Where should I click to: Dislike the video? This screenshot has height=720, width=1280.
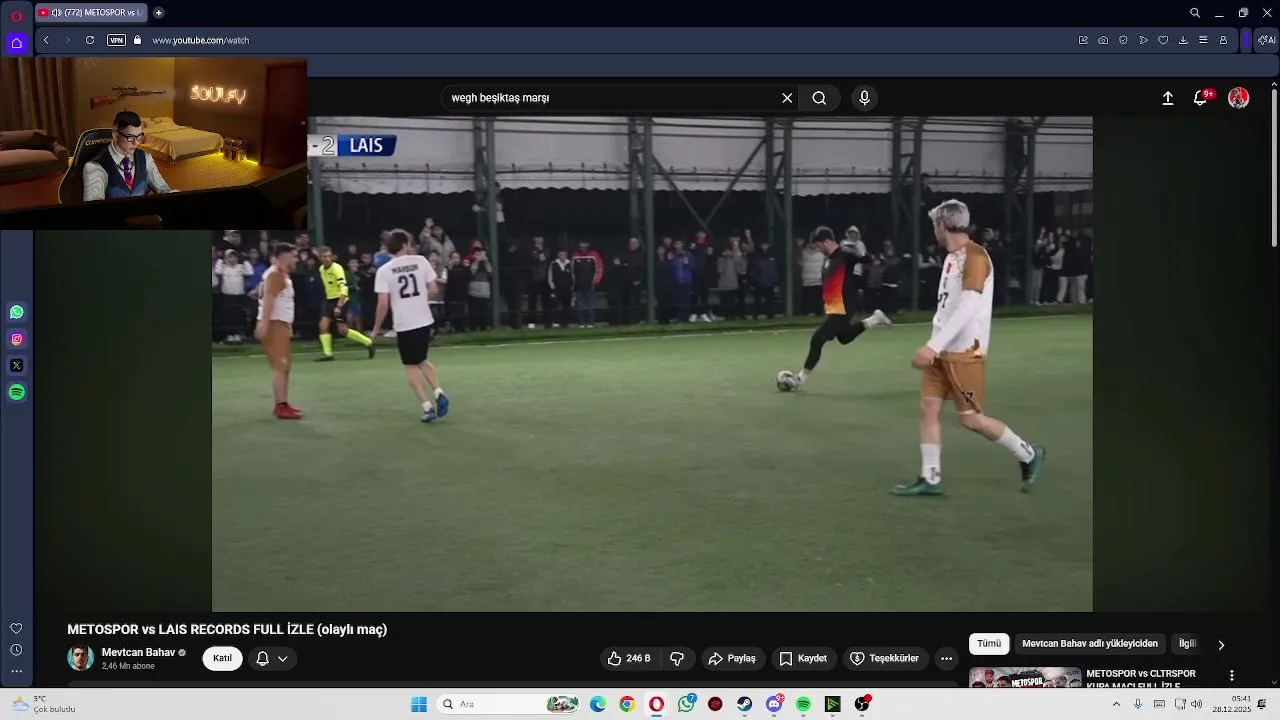[x=677, y=658]
